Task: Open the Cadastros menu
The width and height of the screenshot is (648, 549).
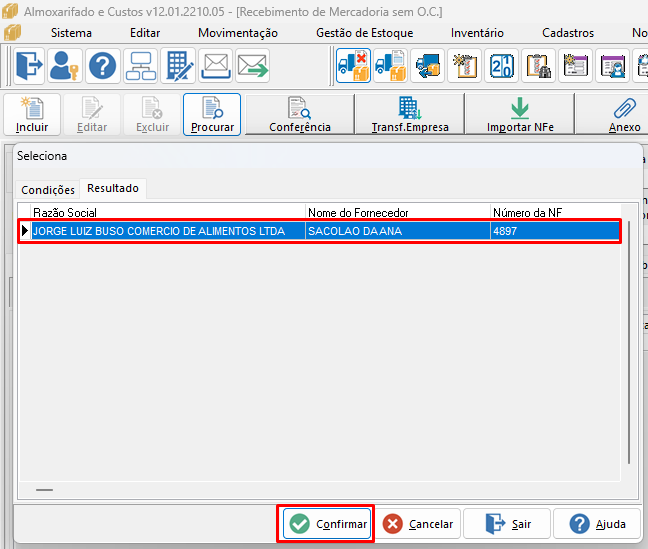Action: (x=568, y=33)
